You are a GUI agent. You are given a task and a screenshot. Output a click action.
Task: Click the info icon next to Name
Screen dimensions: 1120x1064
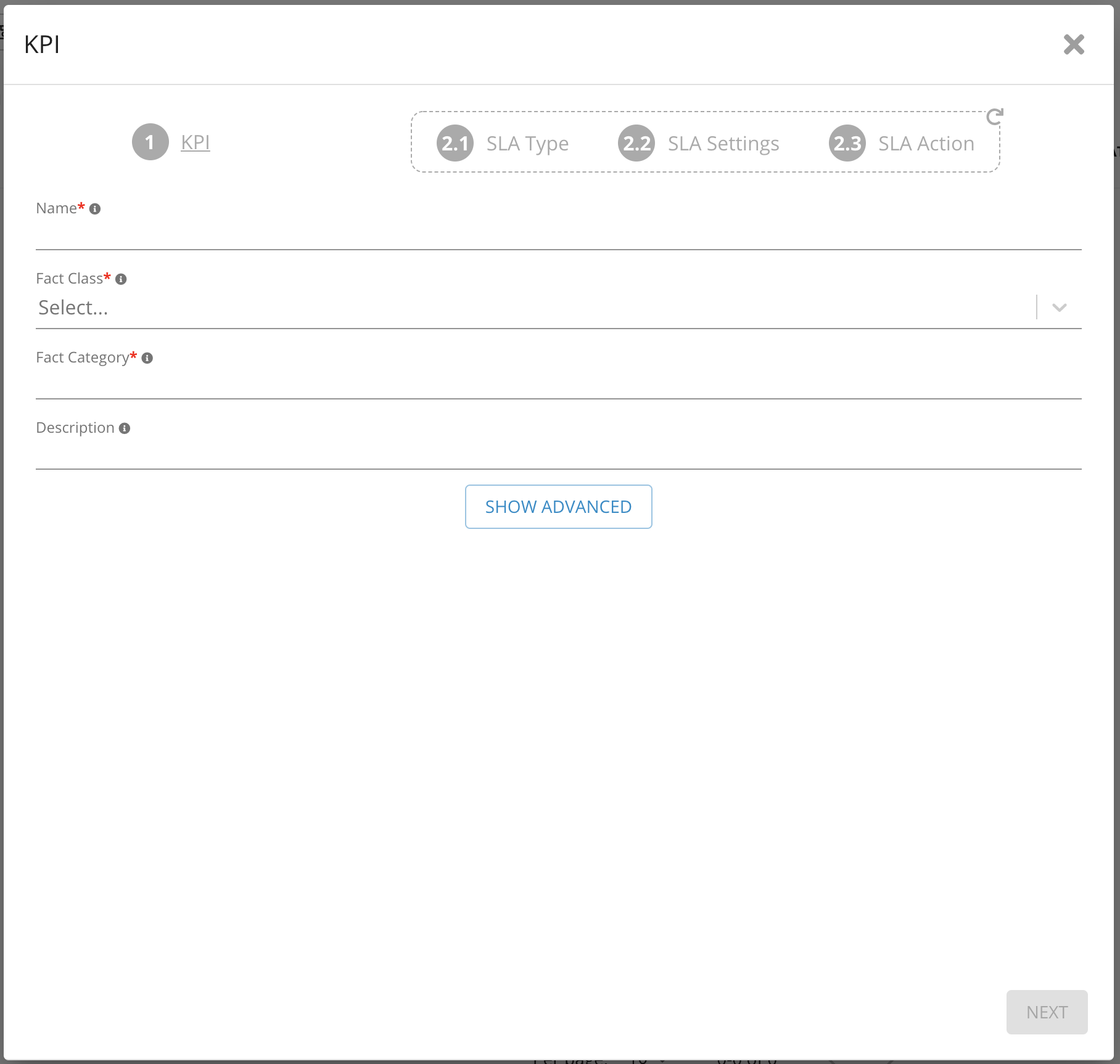tap(95, 209)
